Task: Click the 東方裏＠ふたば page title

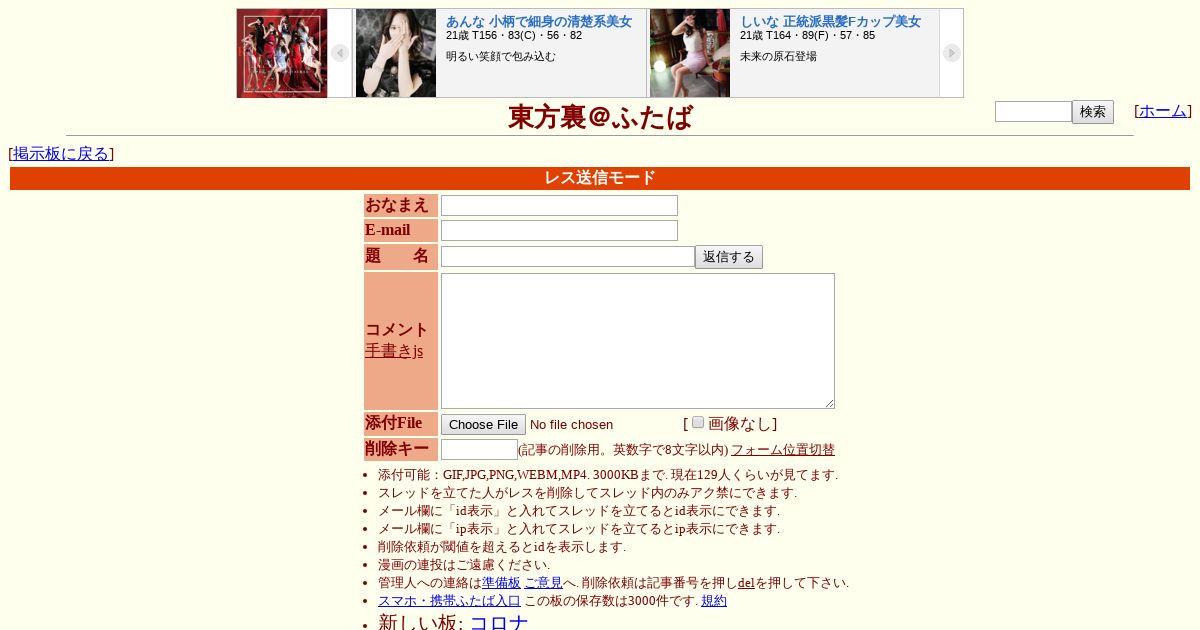Action: pos(600,117)
